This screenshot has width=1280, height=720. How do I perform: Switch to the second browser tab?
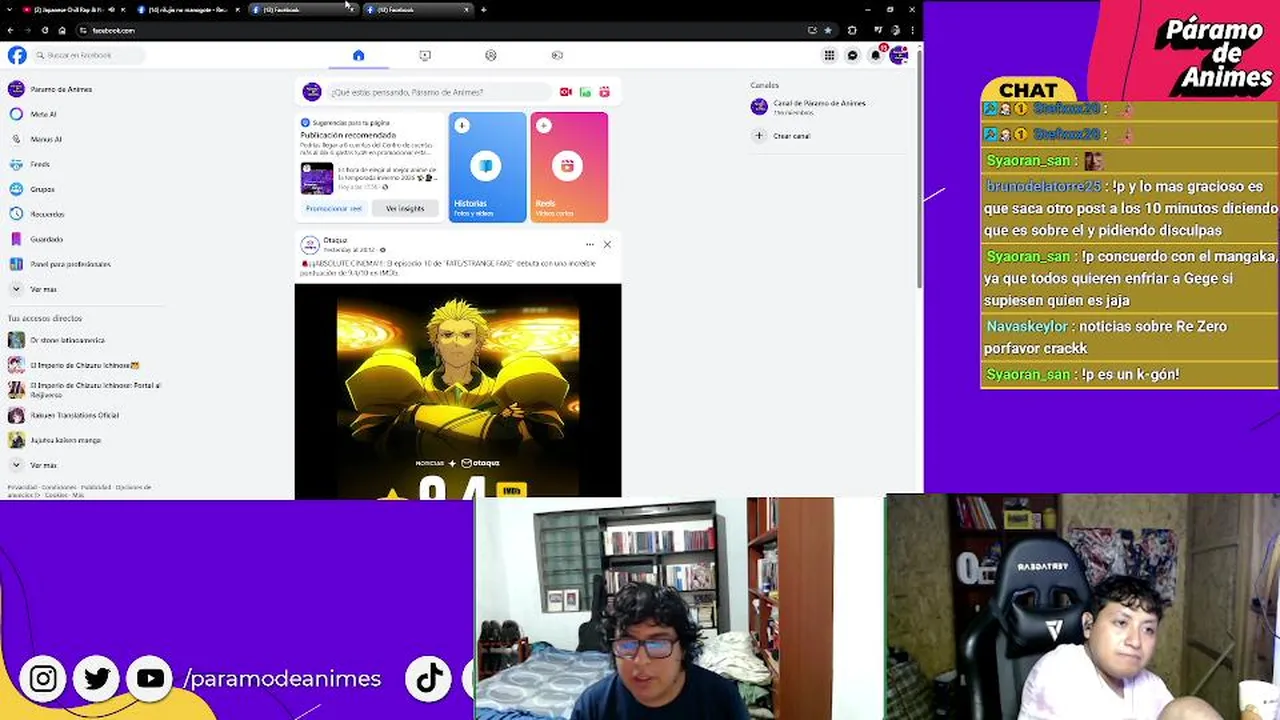coord(188,9)
